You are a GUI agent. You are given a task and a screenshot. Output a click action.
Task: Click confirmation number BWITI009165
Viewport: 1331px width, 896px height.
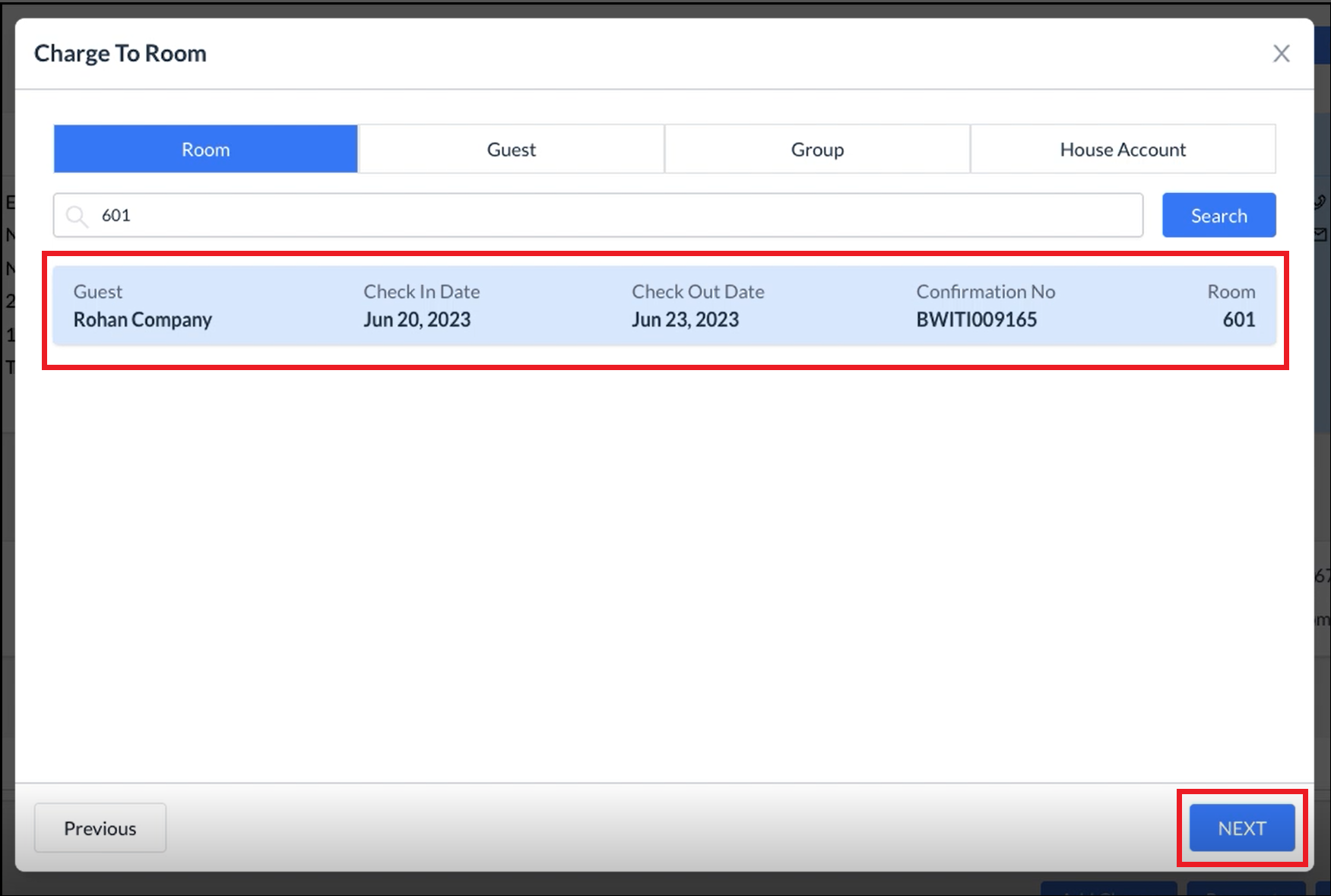point(976,320)
